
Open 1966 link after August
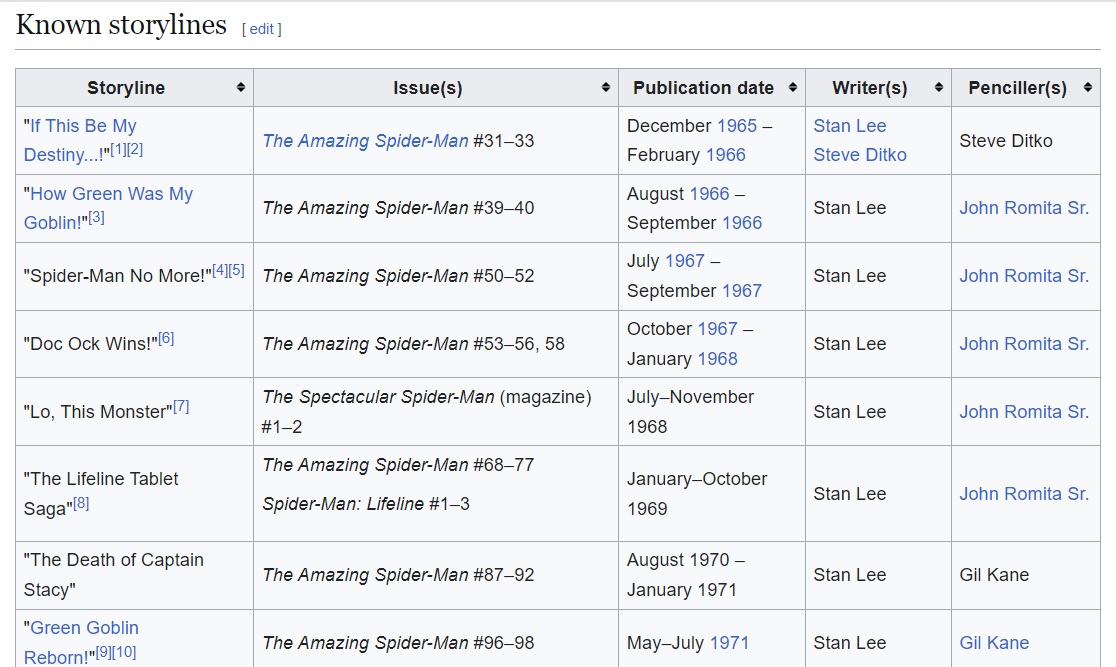pos(710,194)
